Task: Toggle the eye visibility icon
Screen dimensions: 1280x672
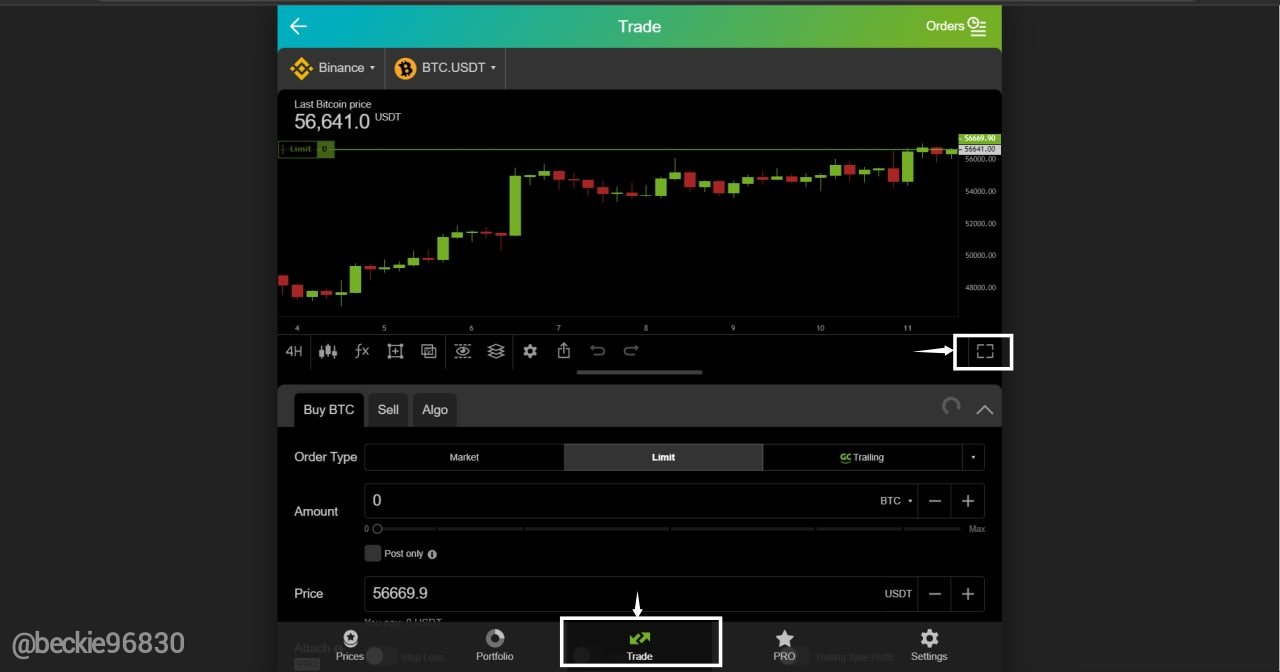Action: 462,351
